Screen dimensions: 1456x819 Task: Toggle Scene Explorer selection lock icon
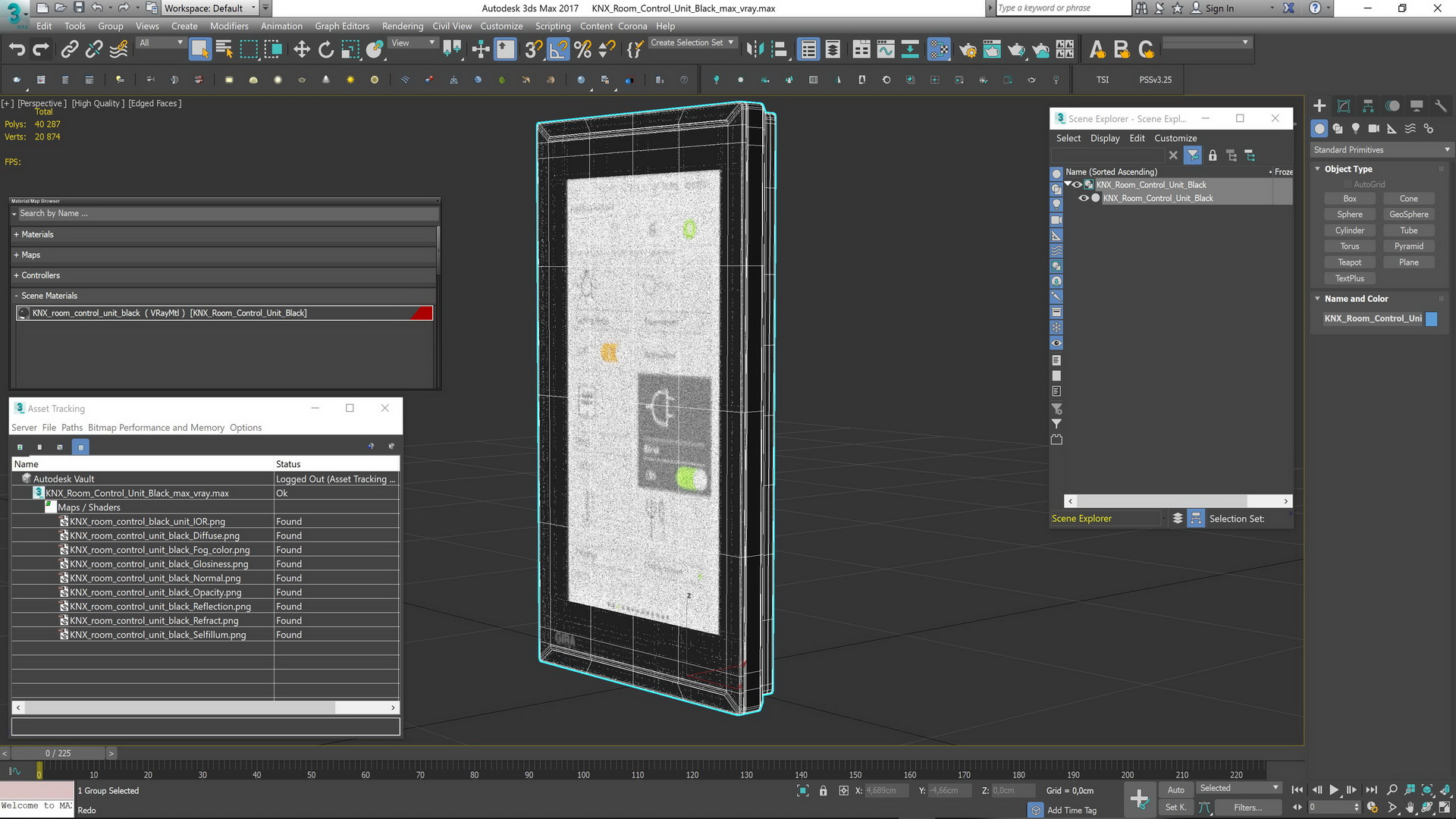(1213, 155)
